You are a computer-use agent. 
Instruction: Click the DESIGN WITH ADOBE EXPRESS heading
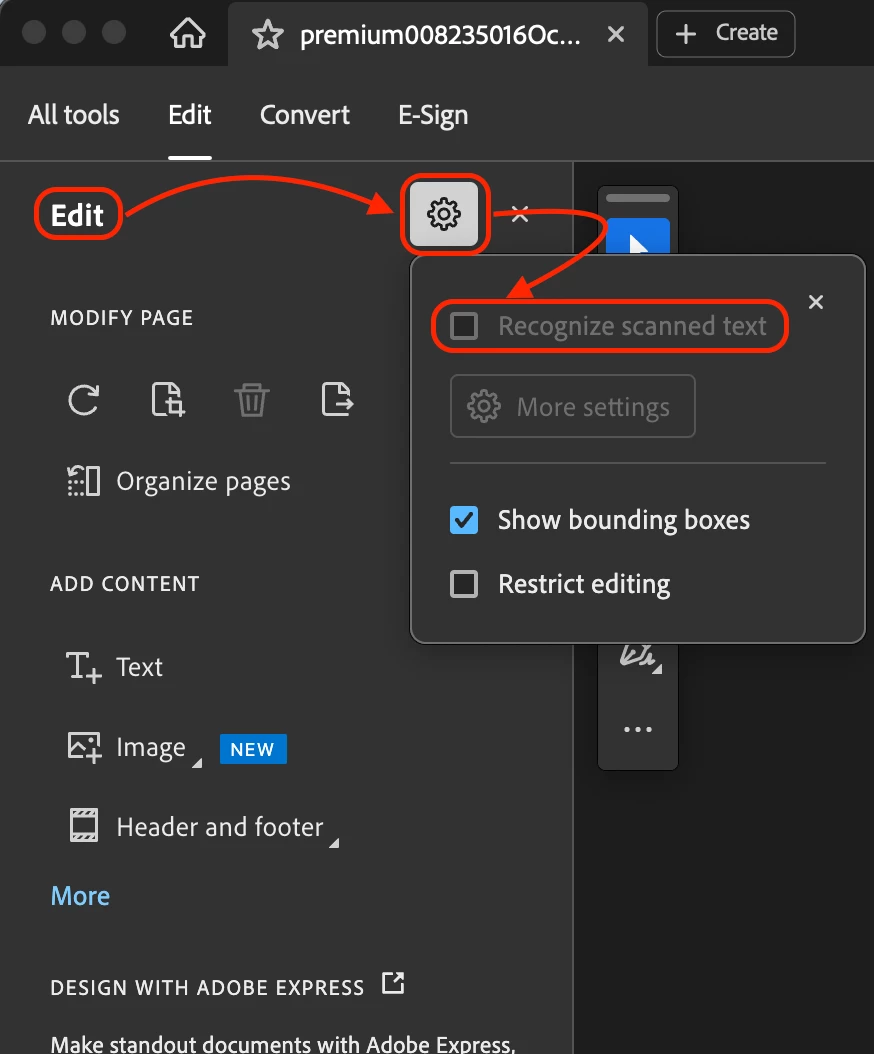tap(207, 987)
